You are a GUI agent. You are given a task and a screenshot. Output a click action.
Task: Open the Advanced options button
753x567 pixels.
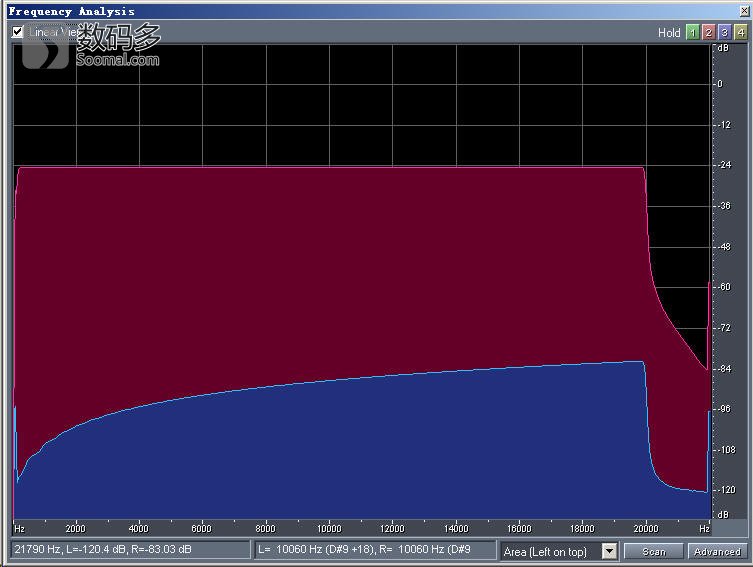click(716, 551)
